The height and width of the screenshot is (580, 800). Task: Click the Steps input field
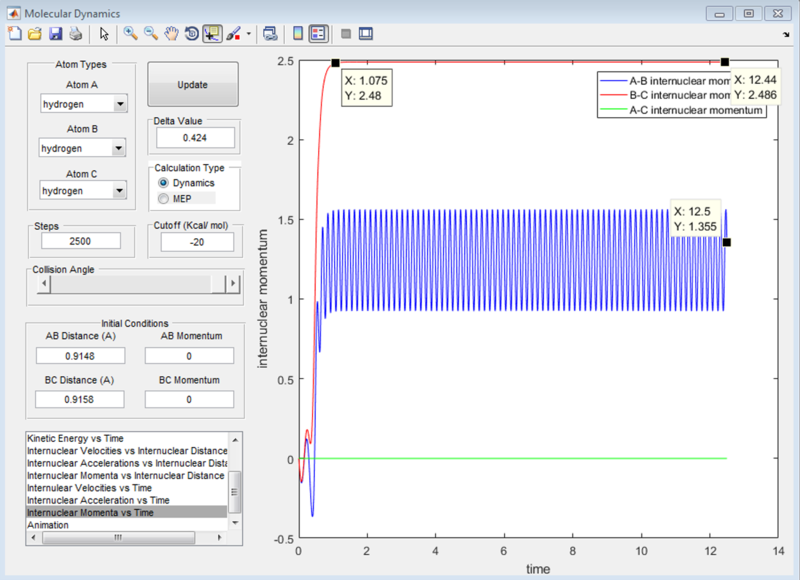point(79,241)
